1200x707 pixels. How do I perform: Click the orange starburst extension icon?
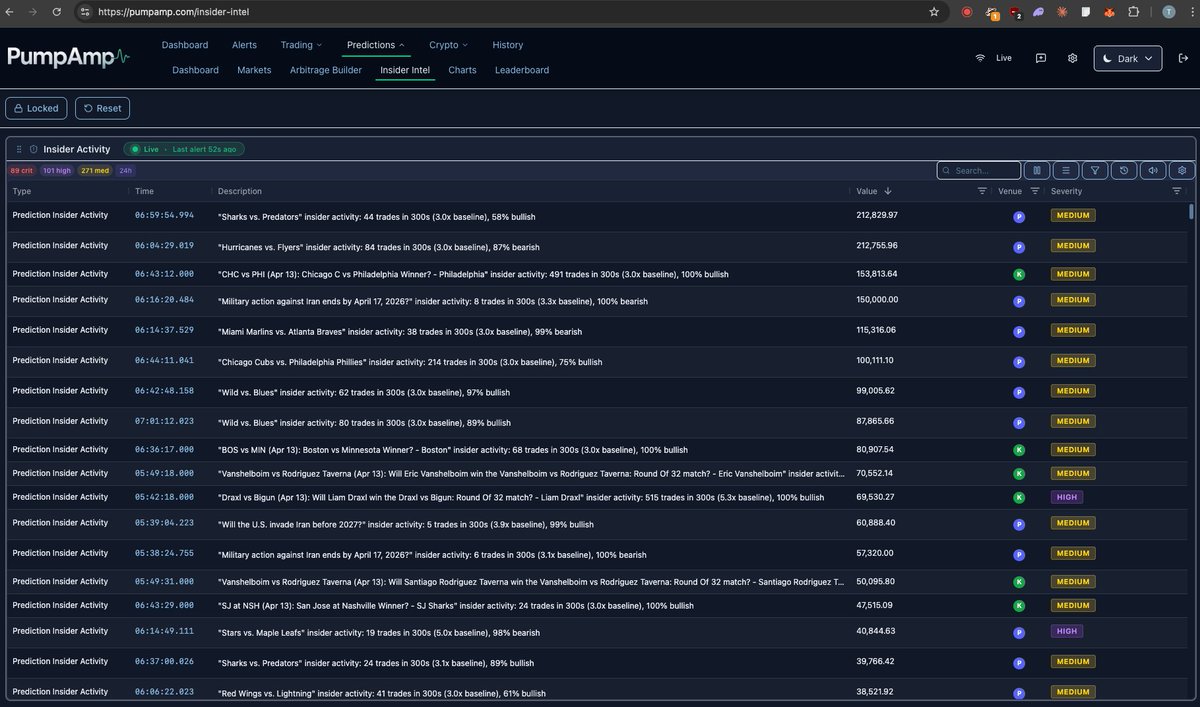(x=1062, y=12)
